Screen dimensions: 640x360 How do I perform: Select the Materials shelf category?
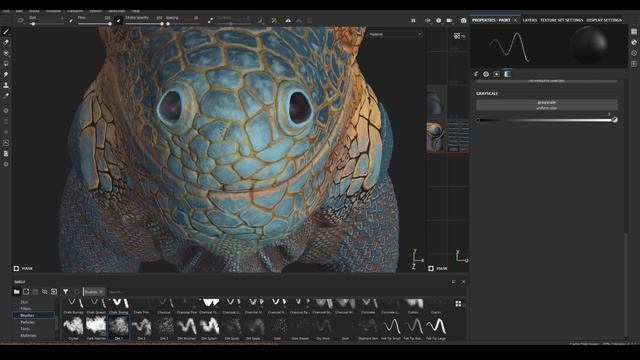tap(28, 336)
